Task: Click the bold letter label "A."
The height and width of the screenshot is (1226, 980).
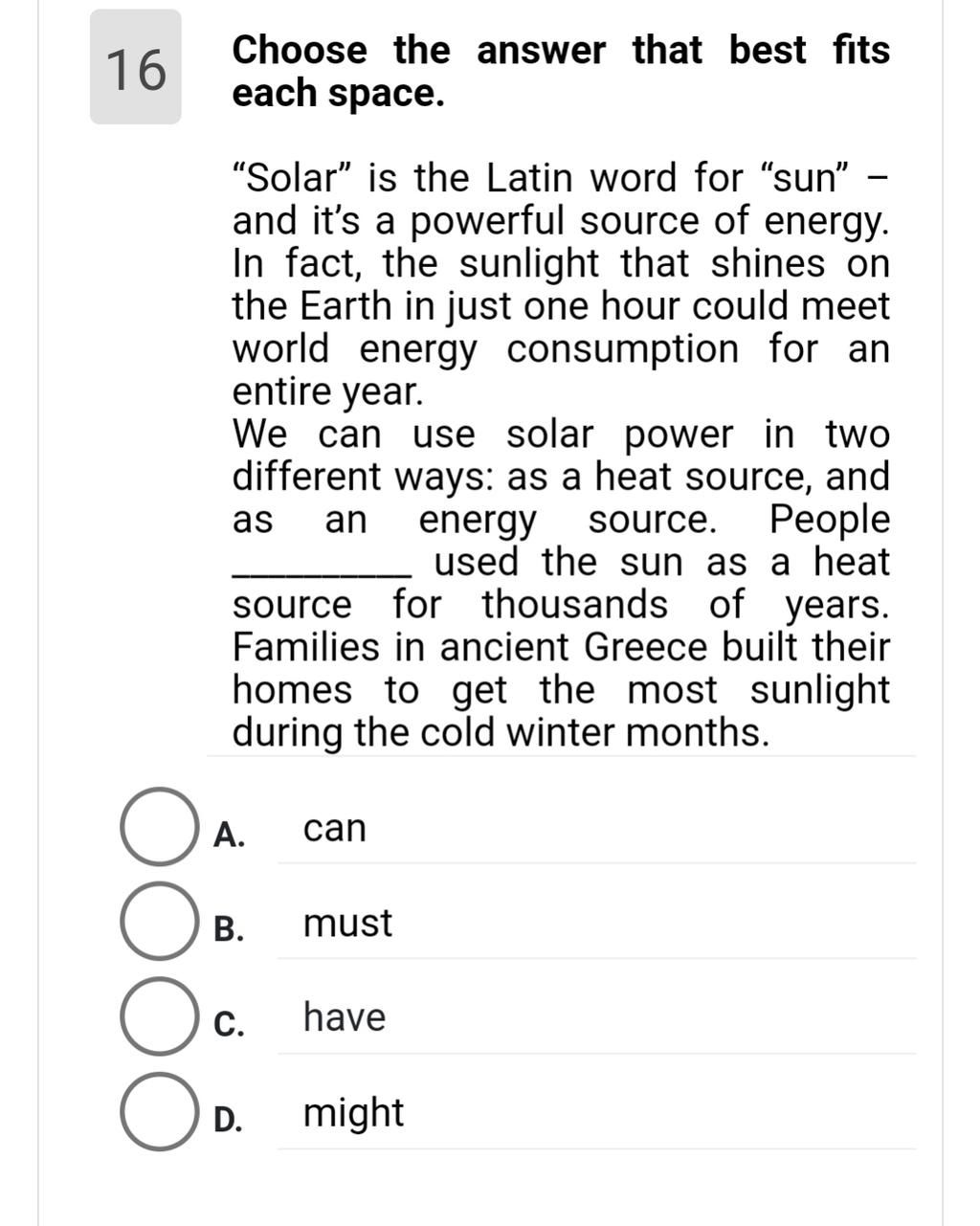Action: coord(229,835)
